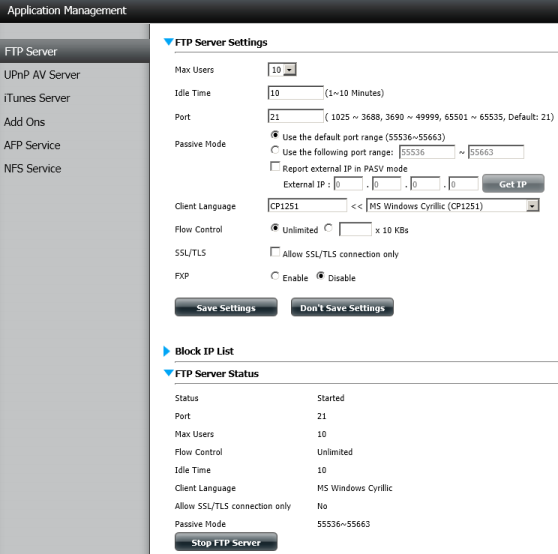Click the Status value 'Started'
Image resolution: width=558 pixels, height=554 pixels.
(x=331, y=398)
